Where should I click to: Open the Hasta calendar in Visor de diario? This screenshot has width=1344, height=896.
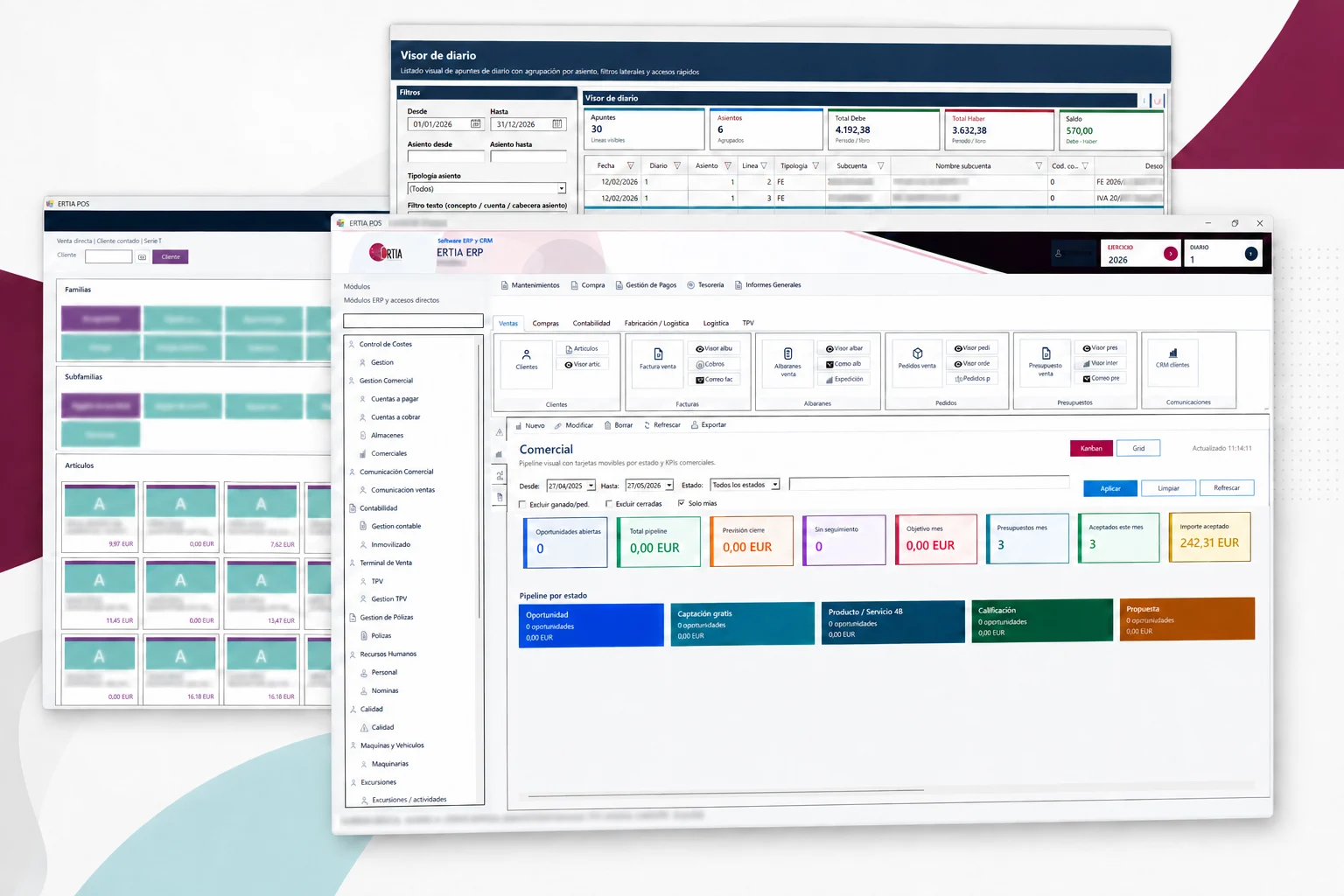(557, 124)
